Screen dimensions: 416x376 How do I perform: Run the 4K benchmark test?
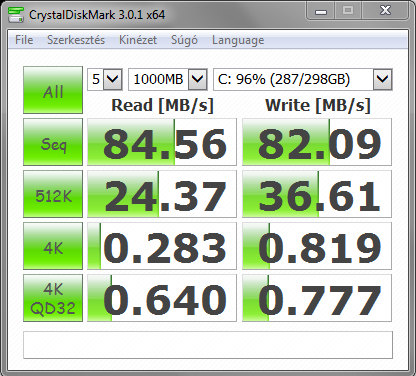click(53, 246)
